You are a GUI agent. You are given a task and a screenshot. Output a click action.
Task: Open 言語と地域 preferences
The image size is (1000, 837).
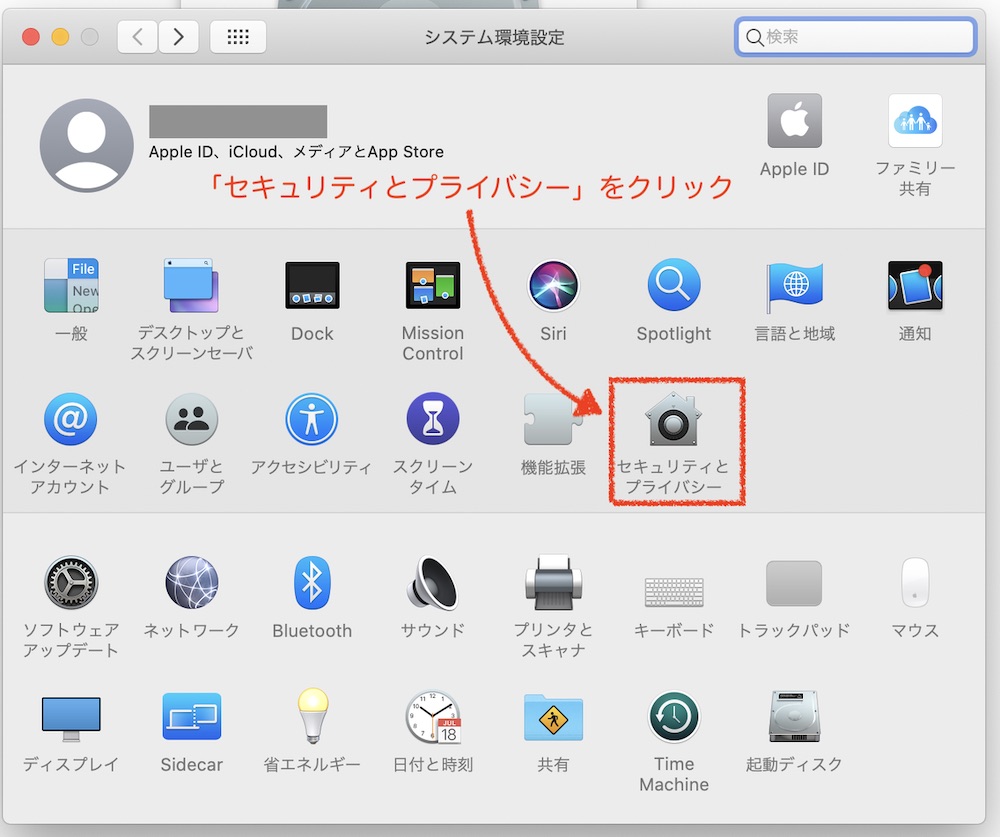(794, 286)
